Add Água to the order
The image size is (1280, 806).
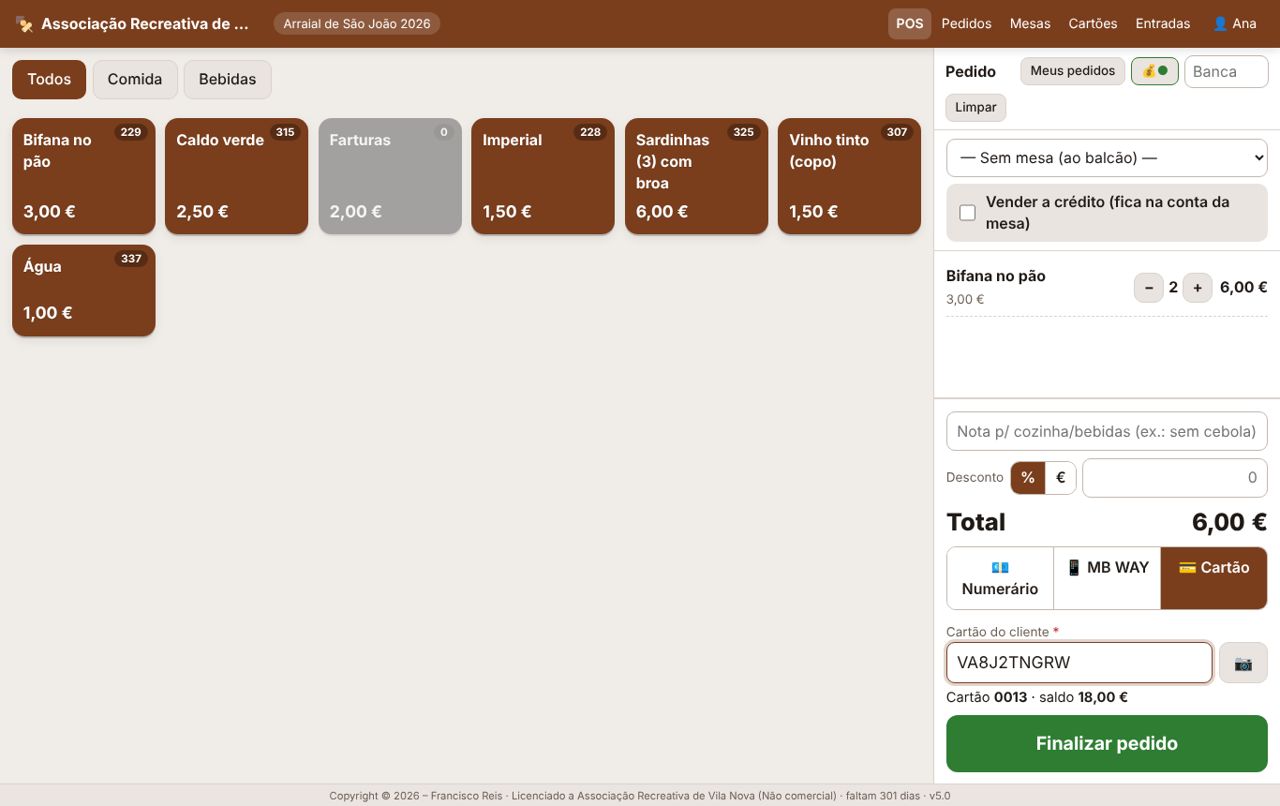(84, 291)
